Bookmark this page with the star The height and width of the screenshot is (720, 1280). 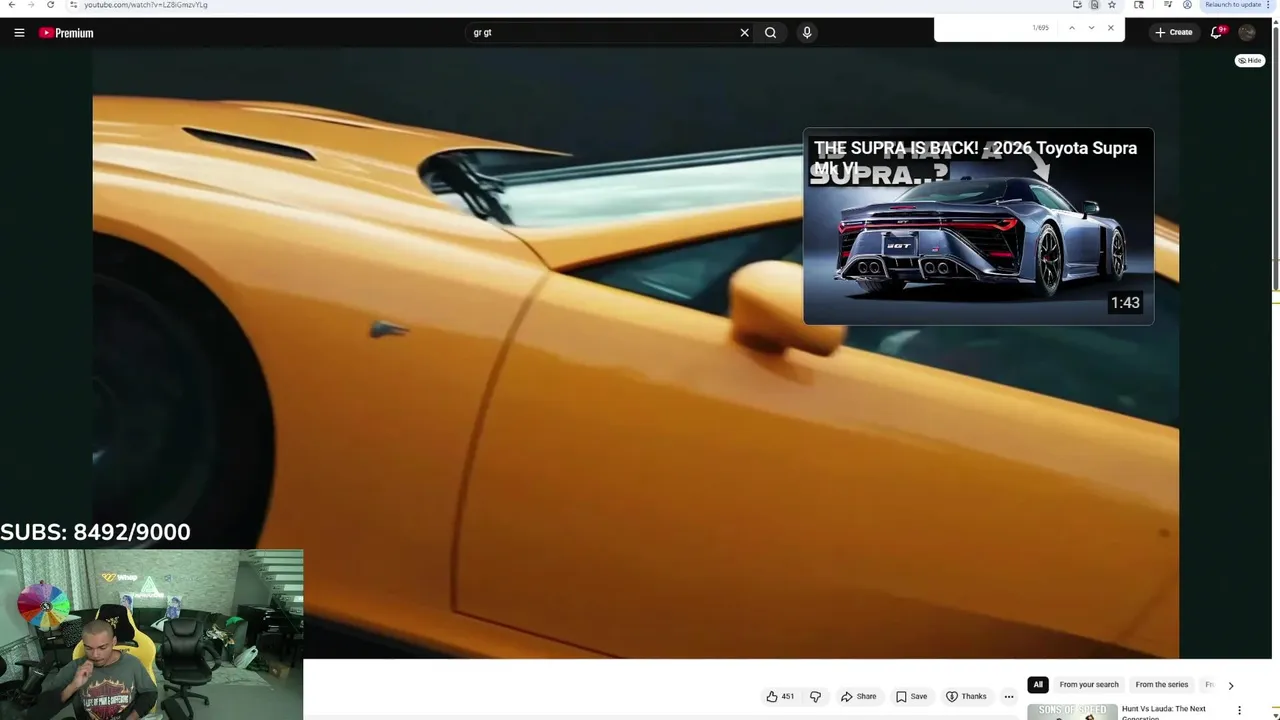[1112, 5]
